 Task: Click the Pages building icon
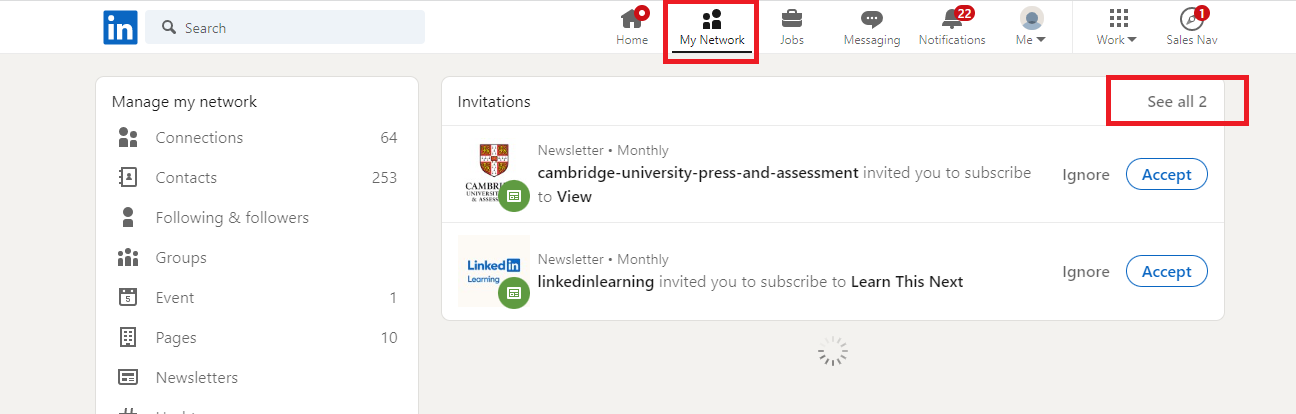(x=128, y=337)
